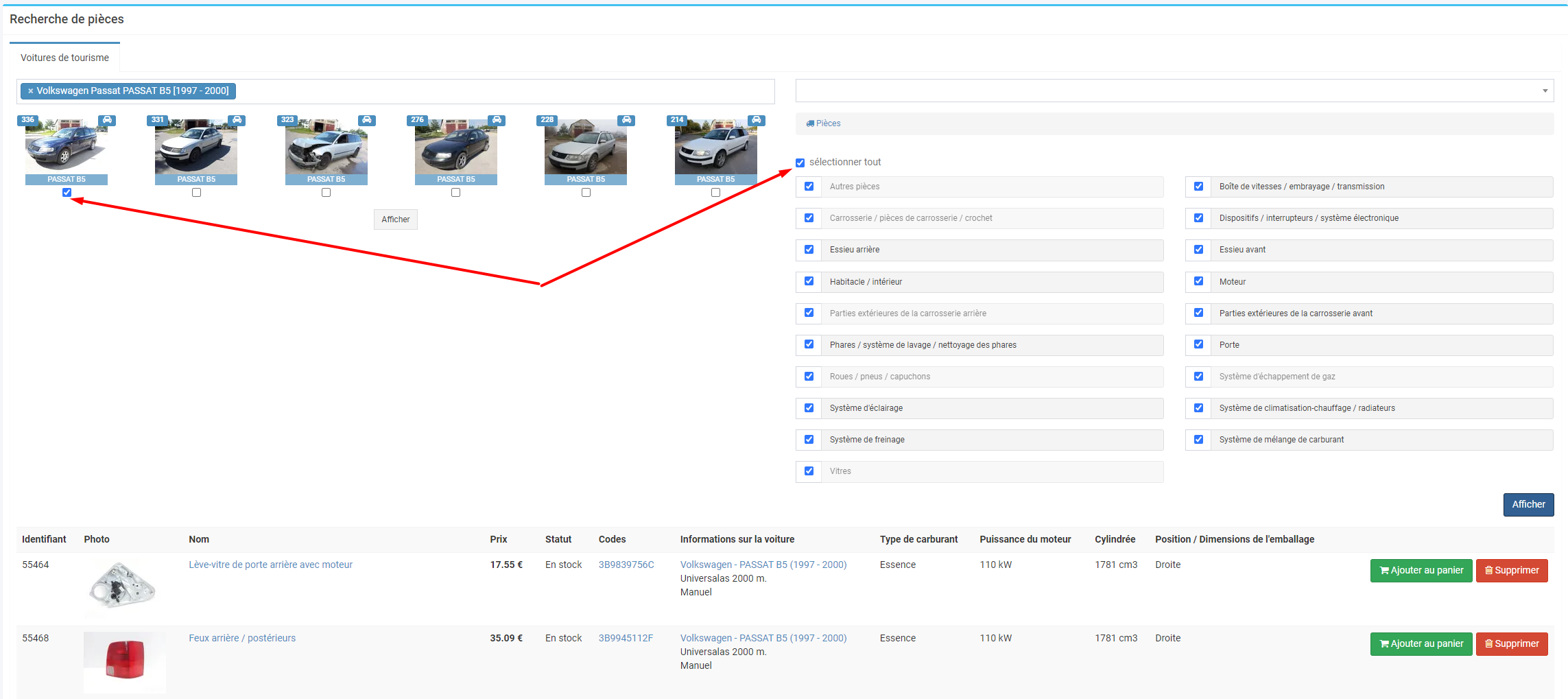The width and height of the screenshot is (1568, 699).
Task: Add item 55464 to the cart
Action: (1421, 571)
